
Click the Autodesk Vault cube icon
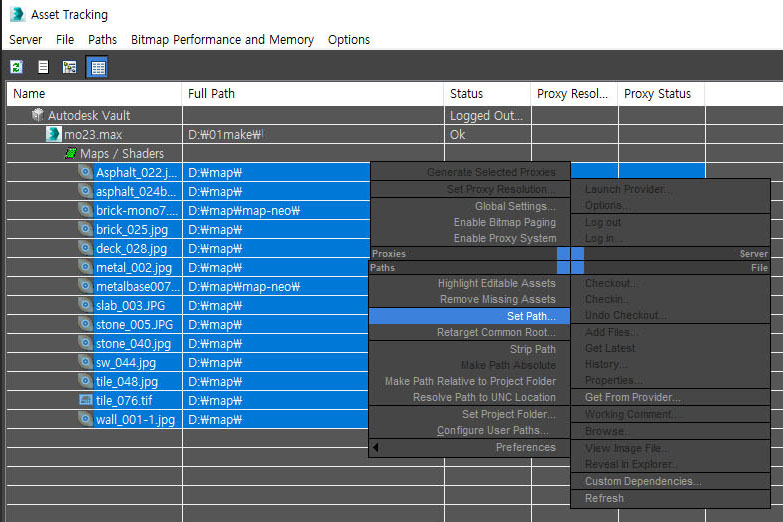pos(37,115)
